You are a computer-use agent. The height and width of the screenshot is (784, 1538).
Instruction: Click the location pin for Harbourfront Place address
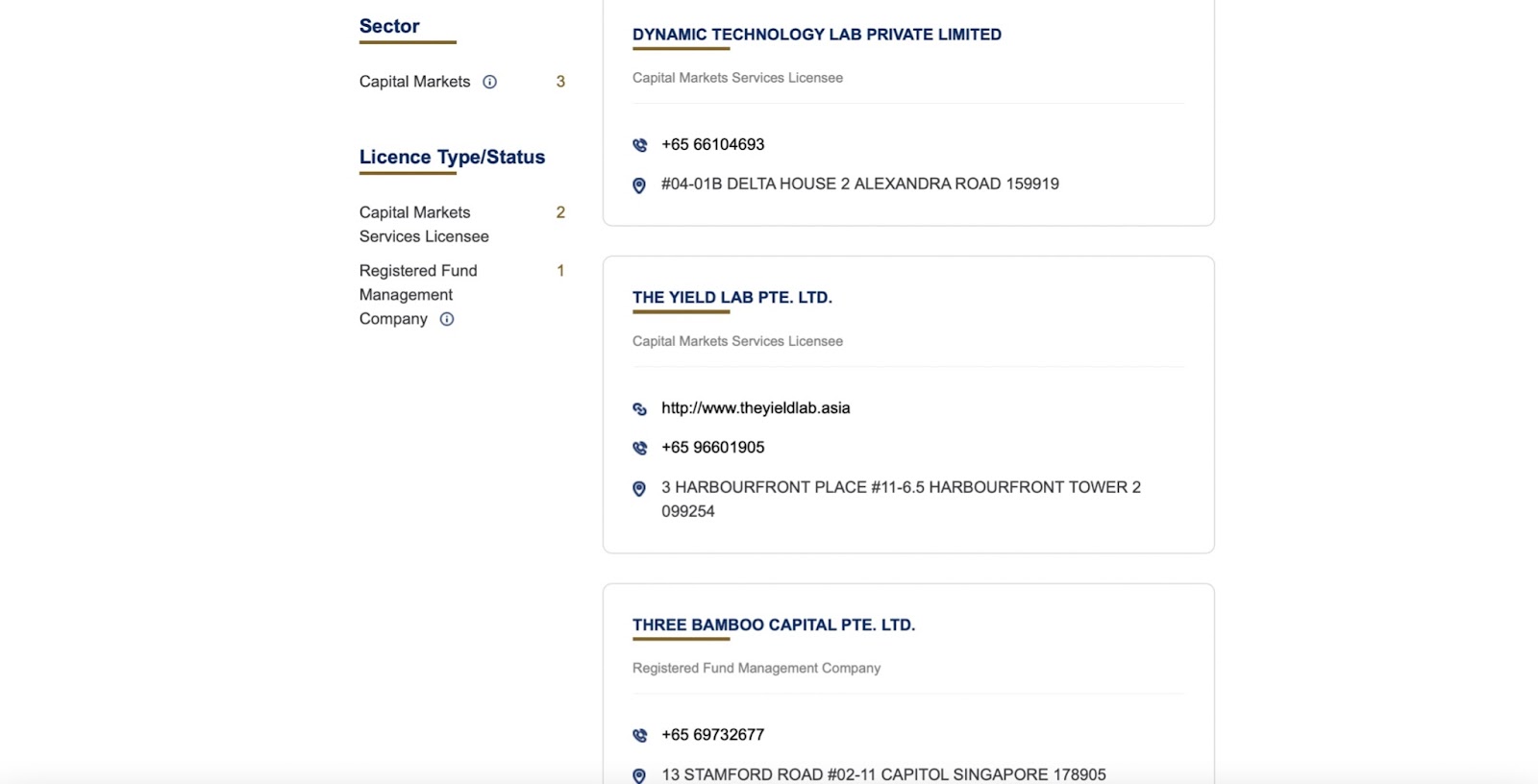pos(639,489)
